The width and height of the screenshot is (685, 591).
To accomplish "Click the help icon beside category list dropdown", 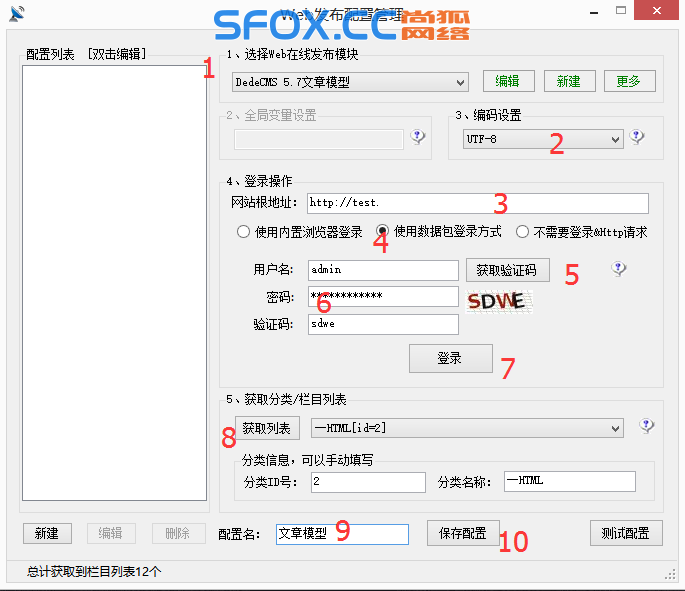I will pyautogui.click(x=646, y=425).
